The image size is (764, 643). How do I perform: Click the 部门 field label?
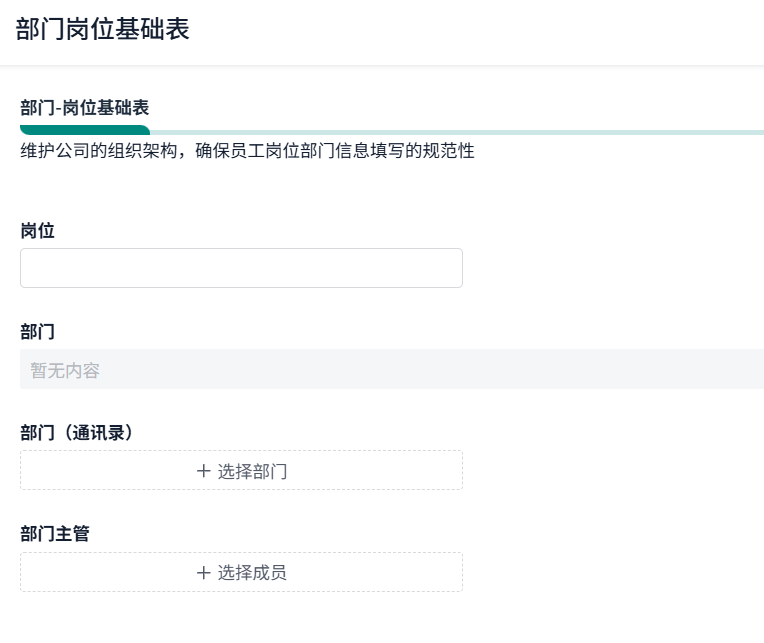38,332
